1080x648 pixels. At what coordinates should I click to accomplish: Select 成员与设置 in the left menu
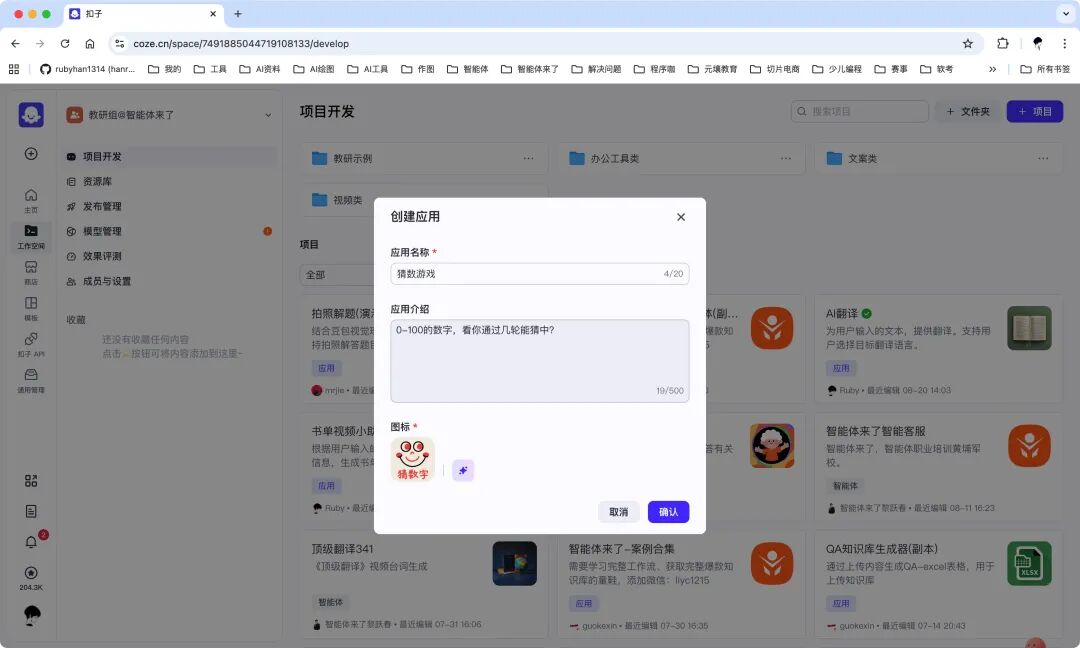169,281
